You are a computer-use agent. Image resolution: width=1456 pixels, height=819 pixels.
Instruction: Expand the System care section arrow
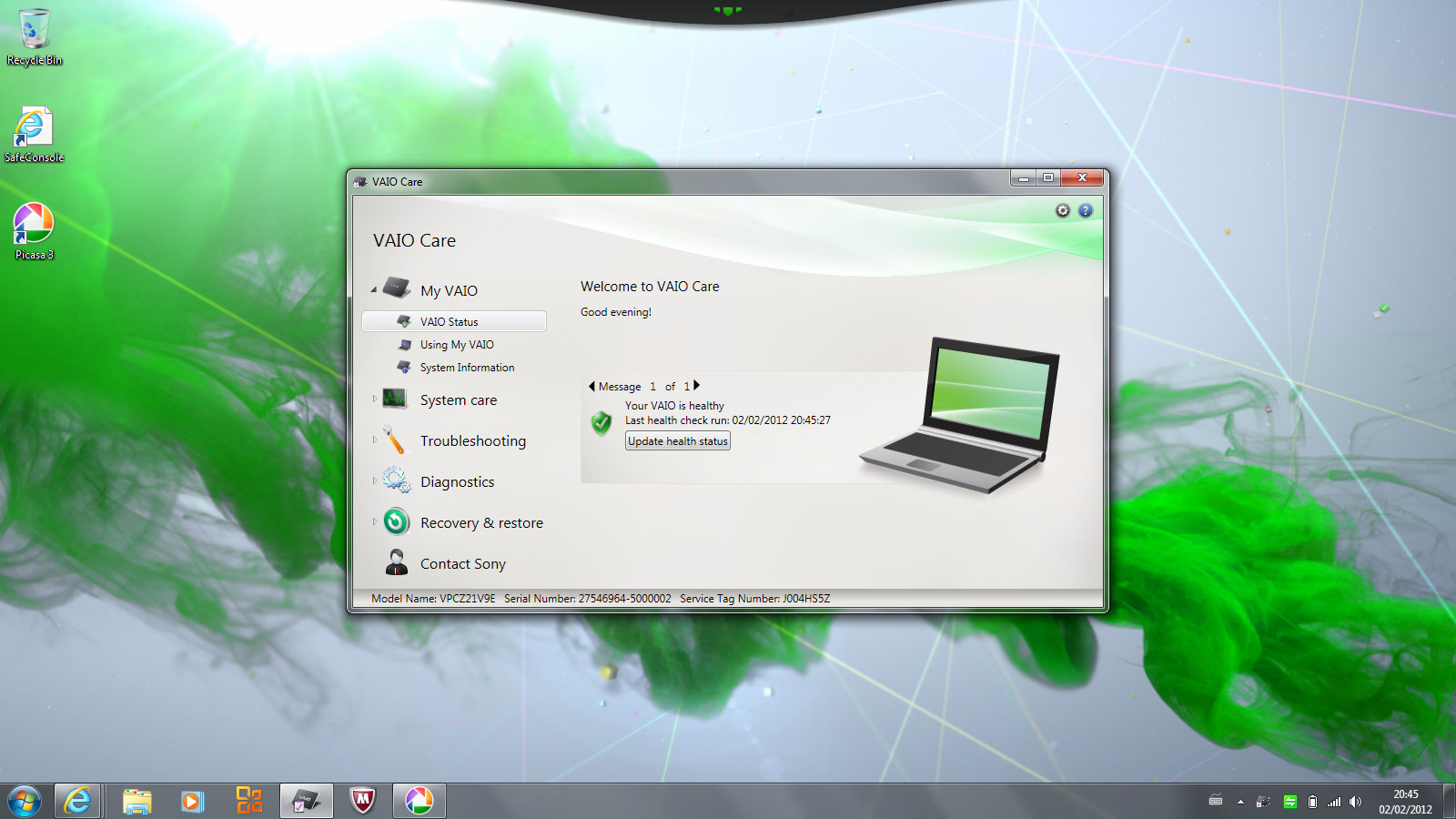pos(374,399)
